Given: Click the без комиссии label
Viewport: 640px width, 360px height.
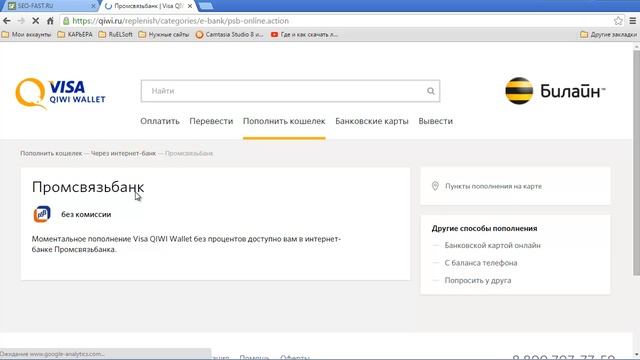Looking at the screenshot, I should tap(86, 214).
